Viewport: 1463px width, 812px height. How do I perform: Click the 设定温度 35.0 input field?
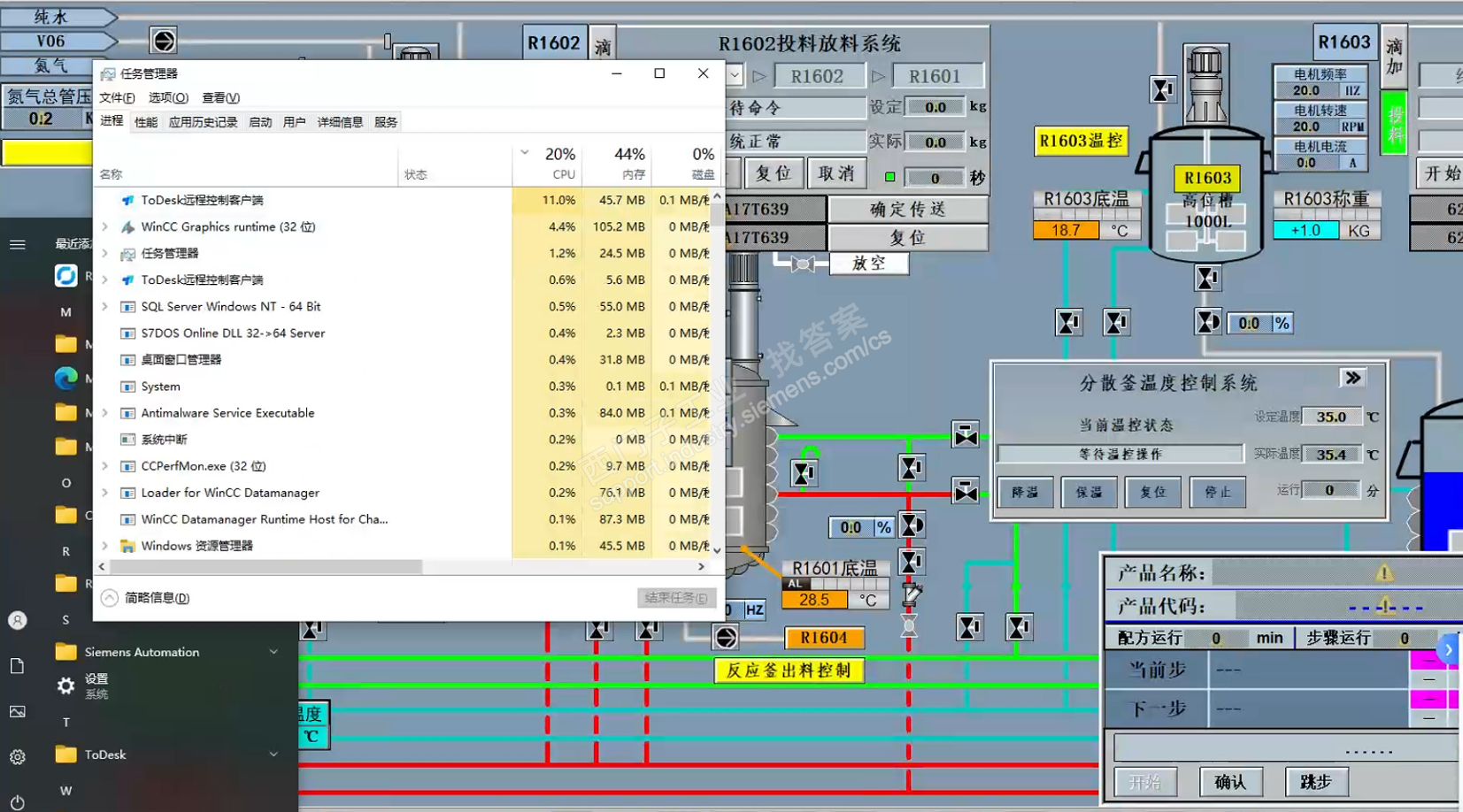click(1330, 417)
